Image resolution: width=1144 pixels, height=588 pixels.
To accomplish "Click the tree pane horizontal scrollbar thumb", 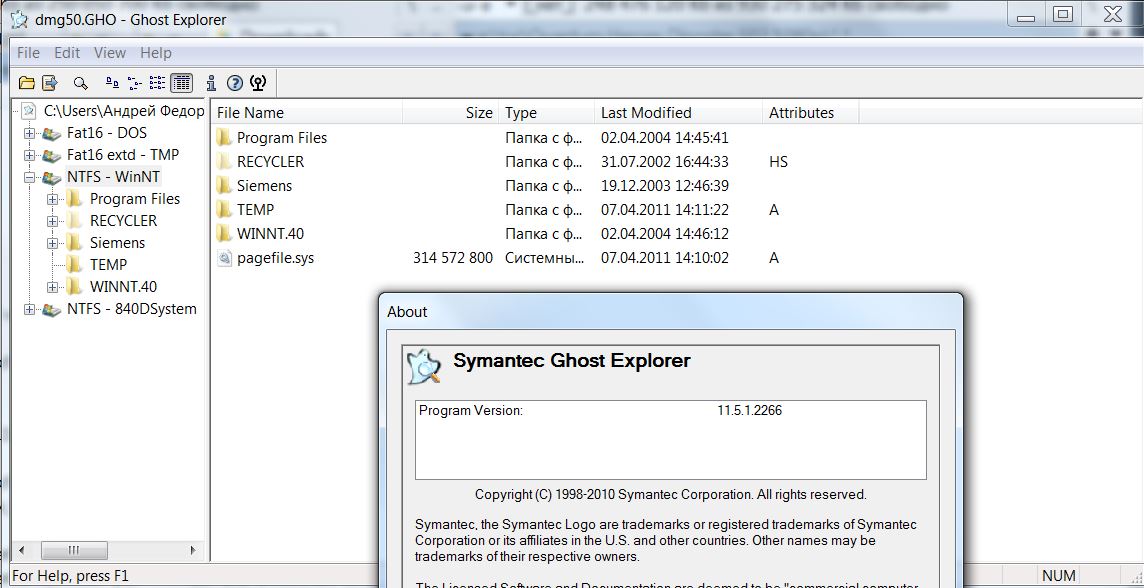I will (74, 550).
